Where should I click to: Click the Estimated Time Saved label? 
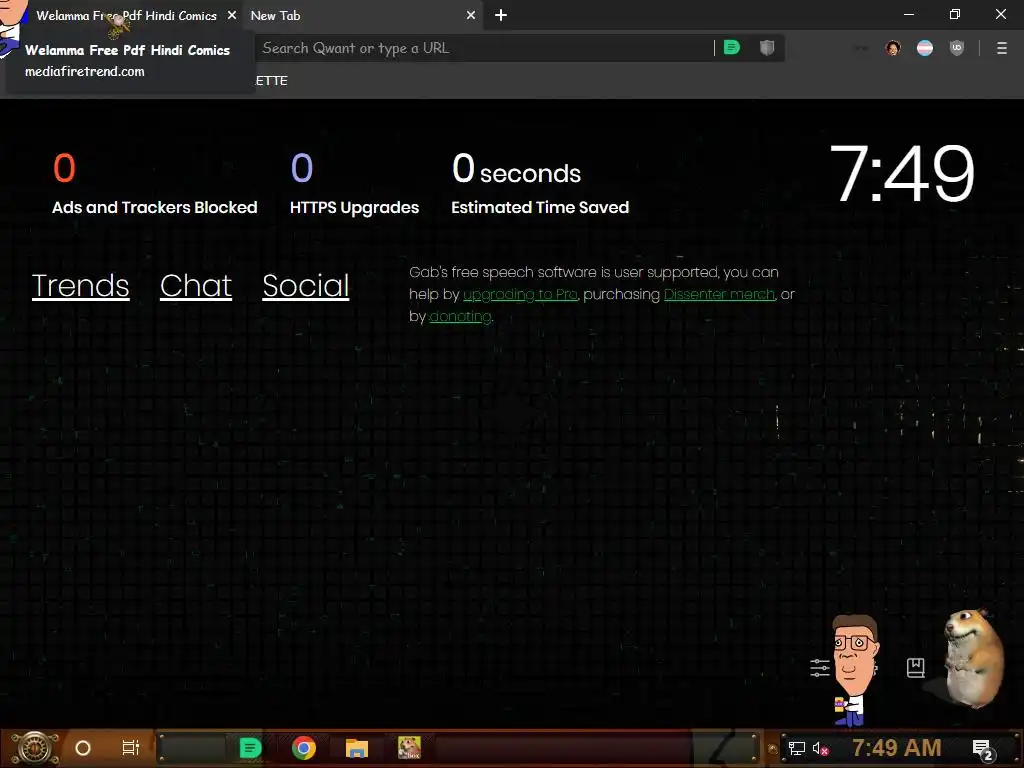click(540, 208)
